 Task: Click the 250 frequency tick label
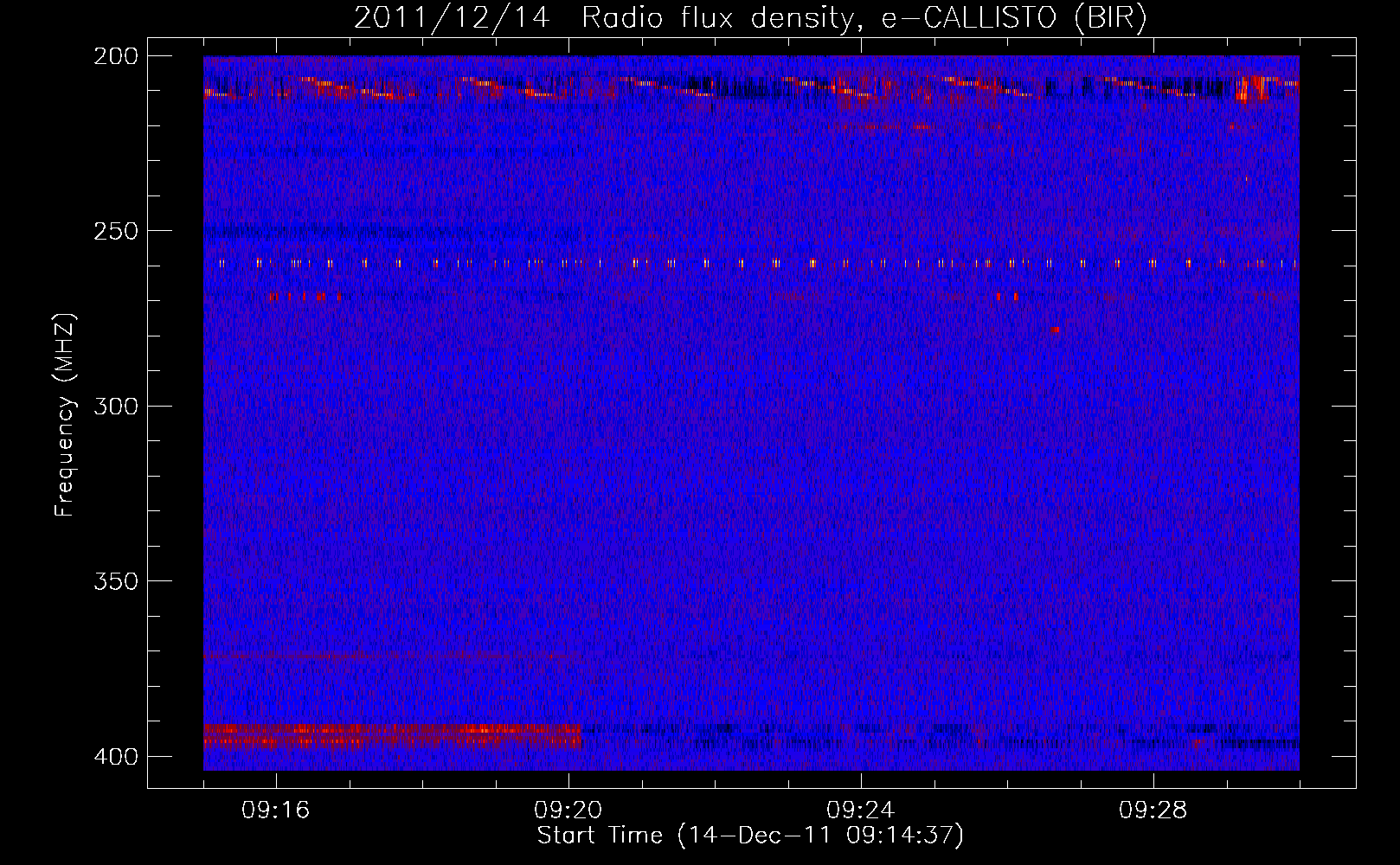click(115, 231)
